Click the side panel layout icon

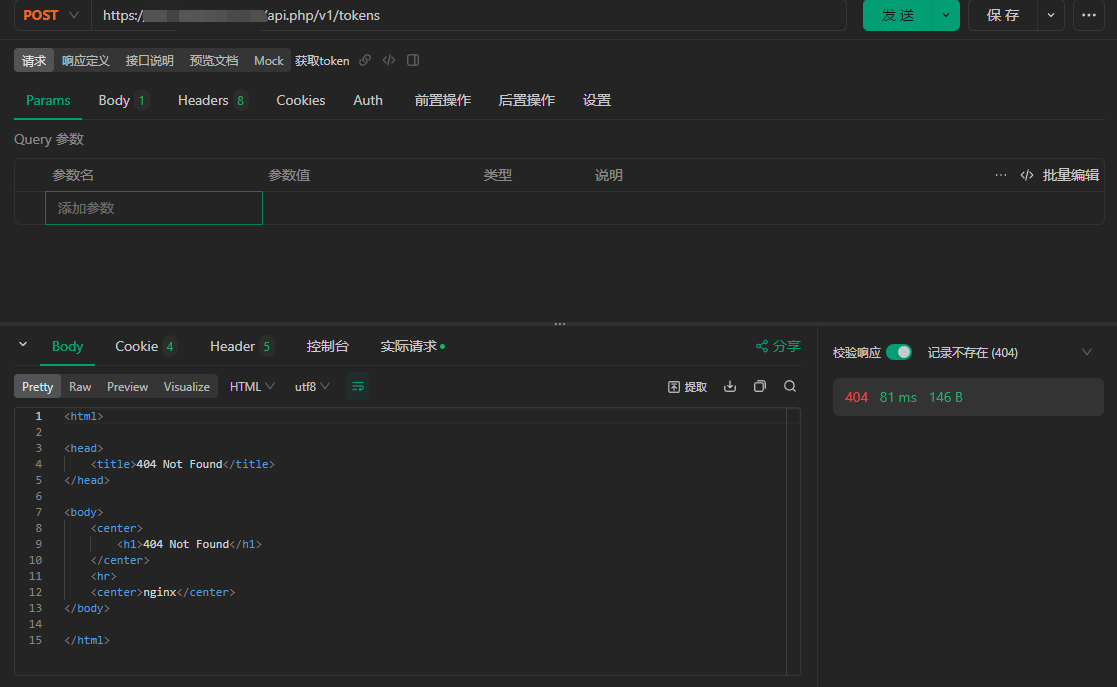click(x=413, y=60)
